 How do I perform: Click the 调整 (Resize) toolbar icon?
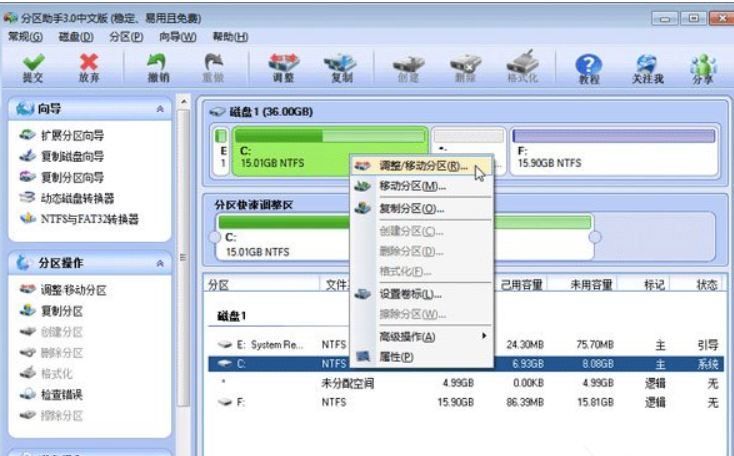284,68
